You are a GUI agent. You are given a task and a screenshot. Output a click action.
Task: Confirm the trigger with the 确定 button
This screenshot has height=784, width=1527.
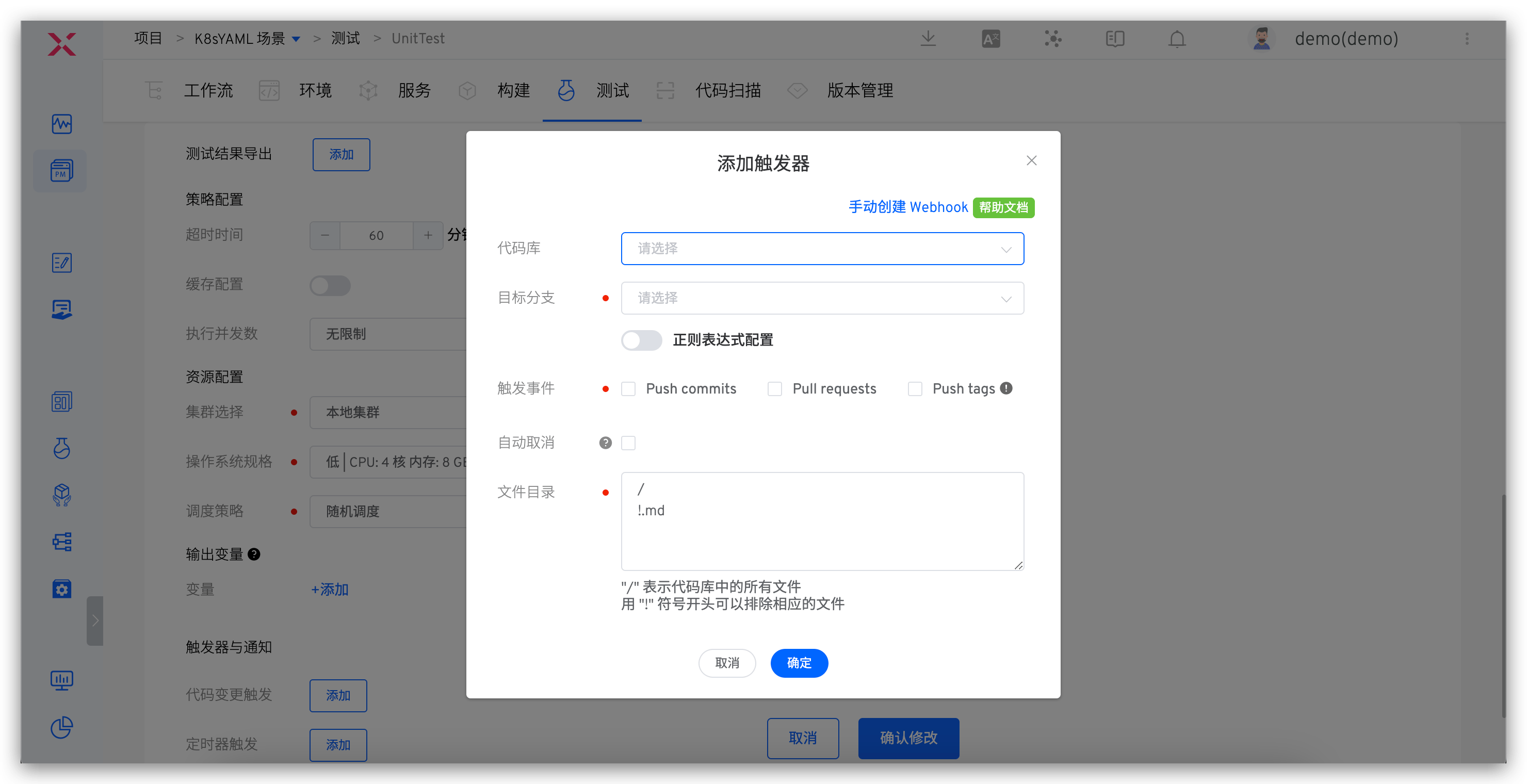pyautogui.click(x=799, y=663)
